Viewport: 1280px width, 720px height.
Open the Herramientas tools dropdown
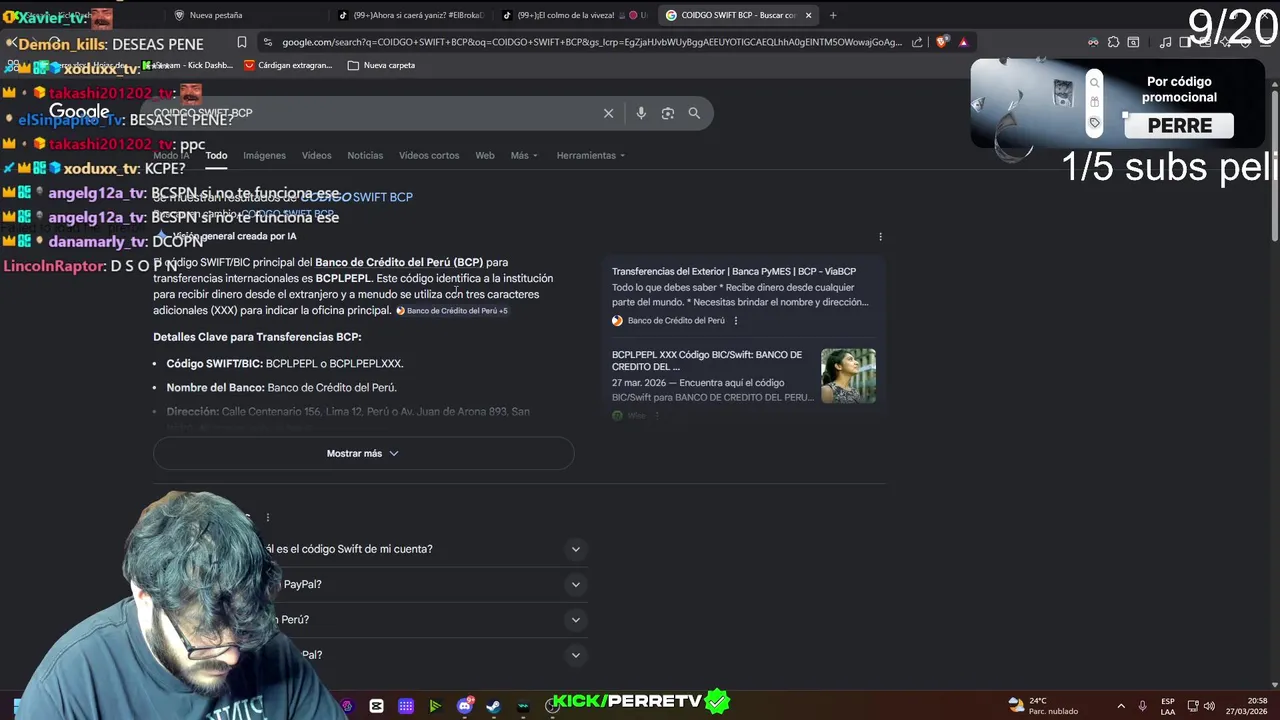pyautogui.click(x=591, y=155)
